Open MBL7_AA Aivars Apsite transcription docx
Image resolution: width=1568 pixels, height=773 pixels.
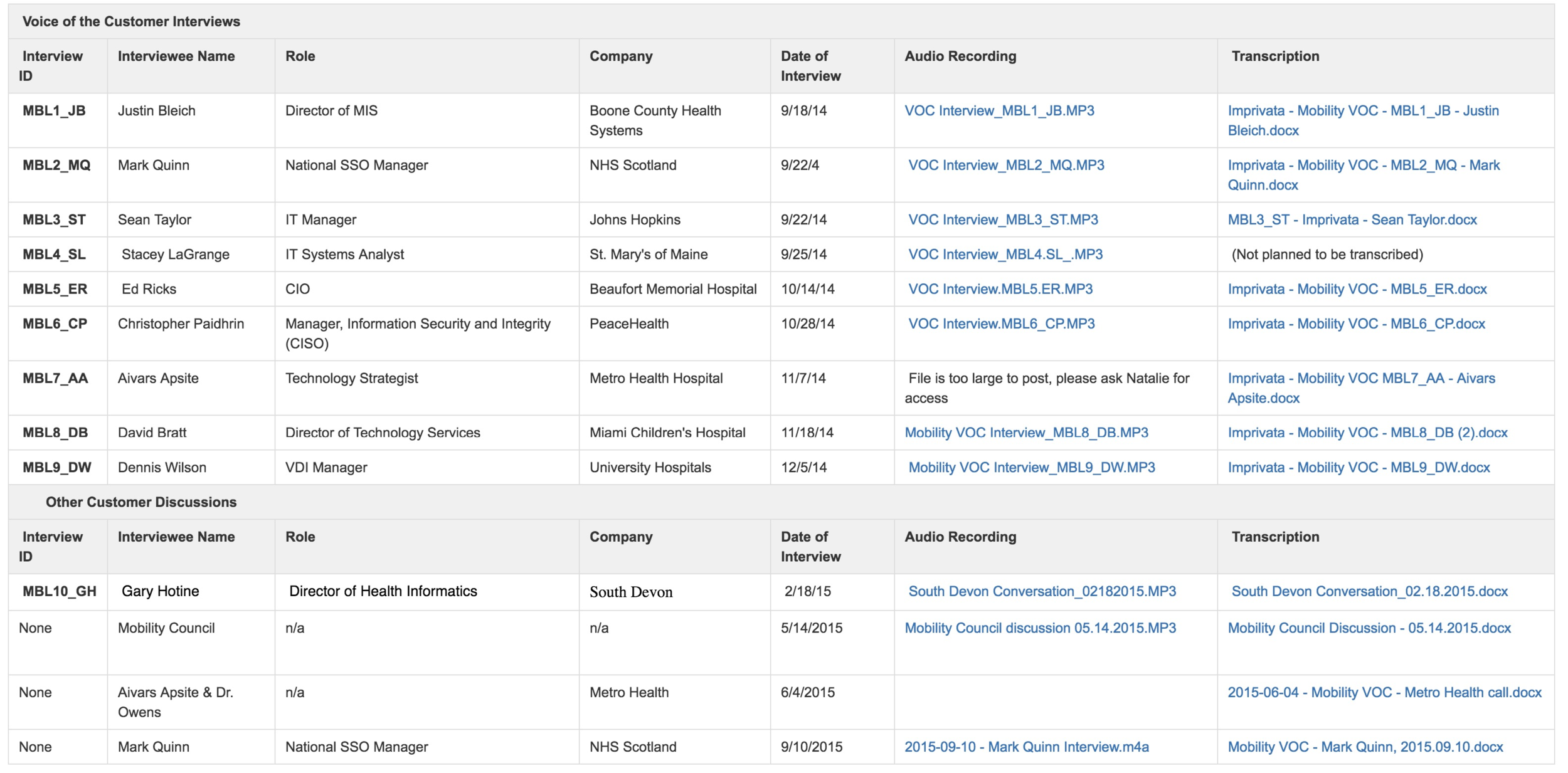pos(1360,379)
